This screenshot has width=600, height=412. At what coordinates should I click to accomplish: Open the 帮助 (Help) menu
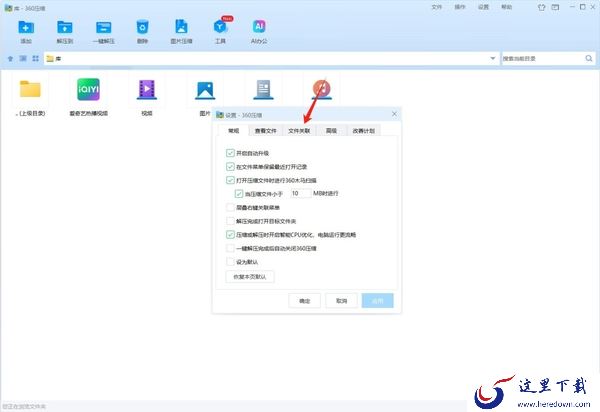coord(507,7)
